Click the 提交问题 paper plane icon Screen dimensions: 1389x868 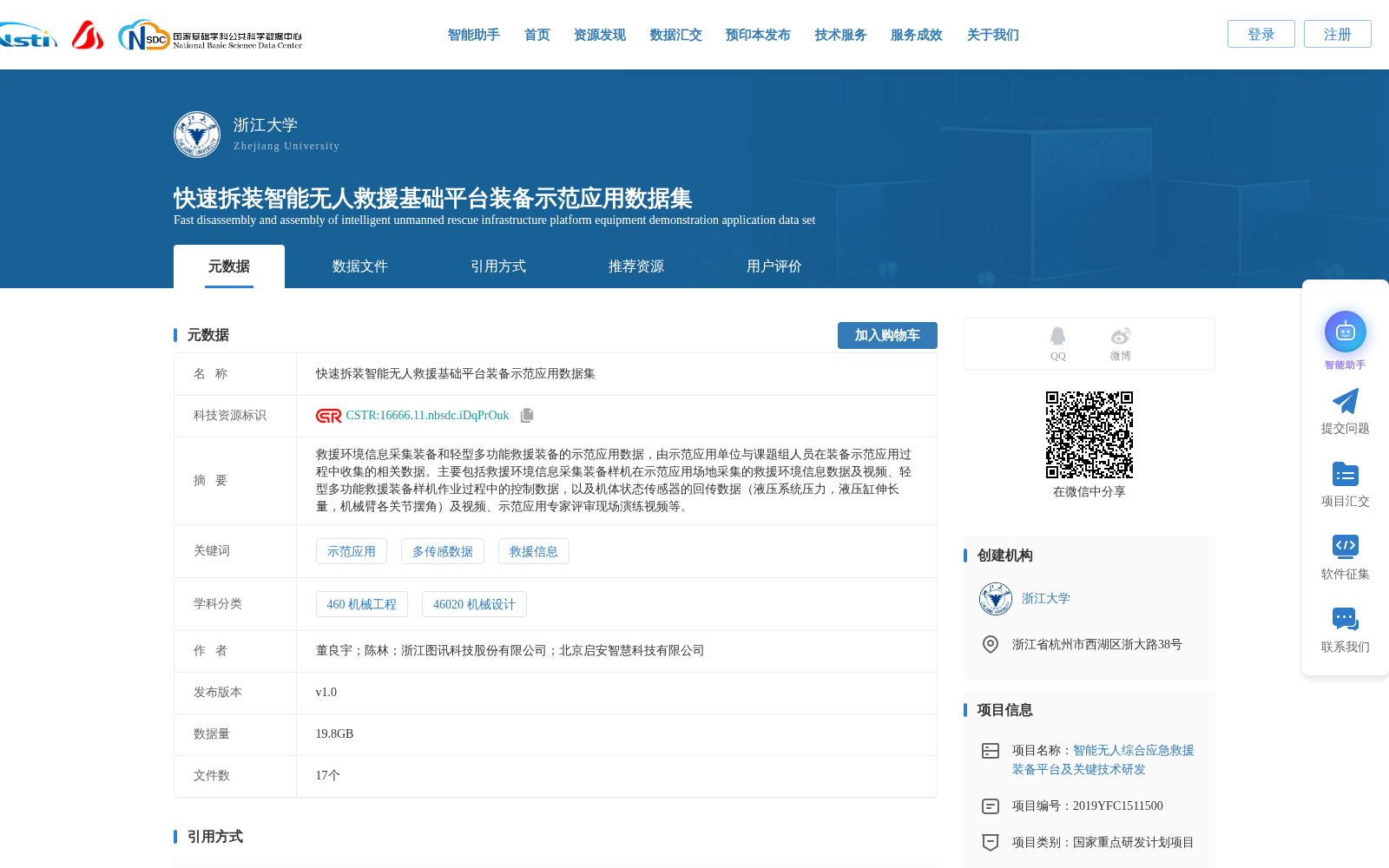pyautogui.click(x=1345, y=401)
